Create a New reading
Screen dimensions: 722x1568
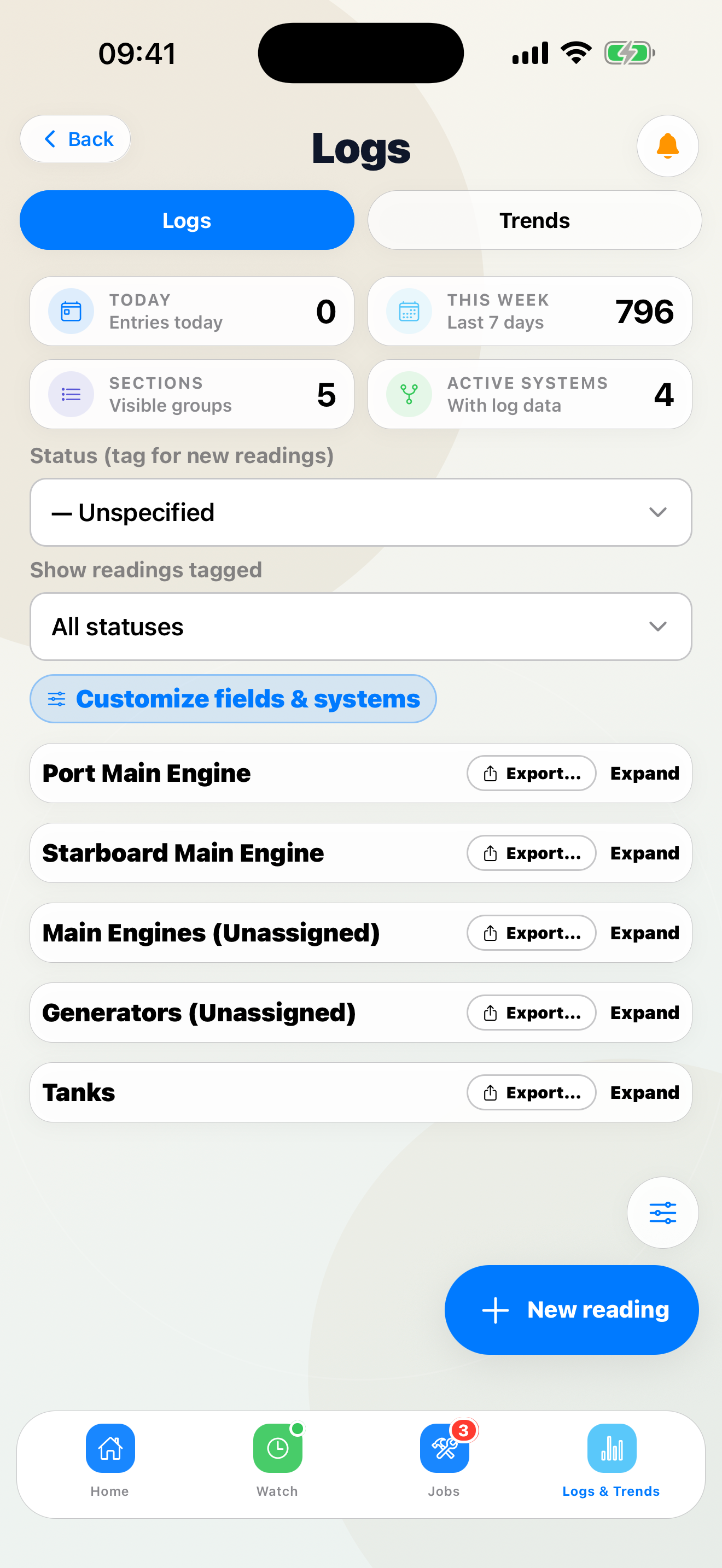pyautogui.click(x=572, y=1310)
